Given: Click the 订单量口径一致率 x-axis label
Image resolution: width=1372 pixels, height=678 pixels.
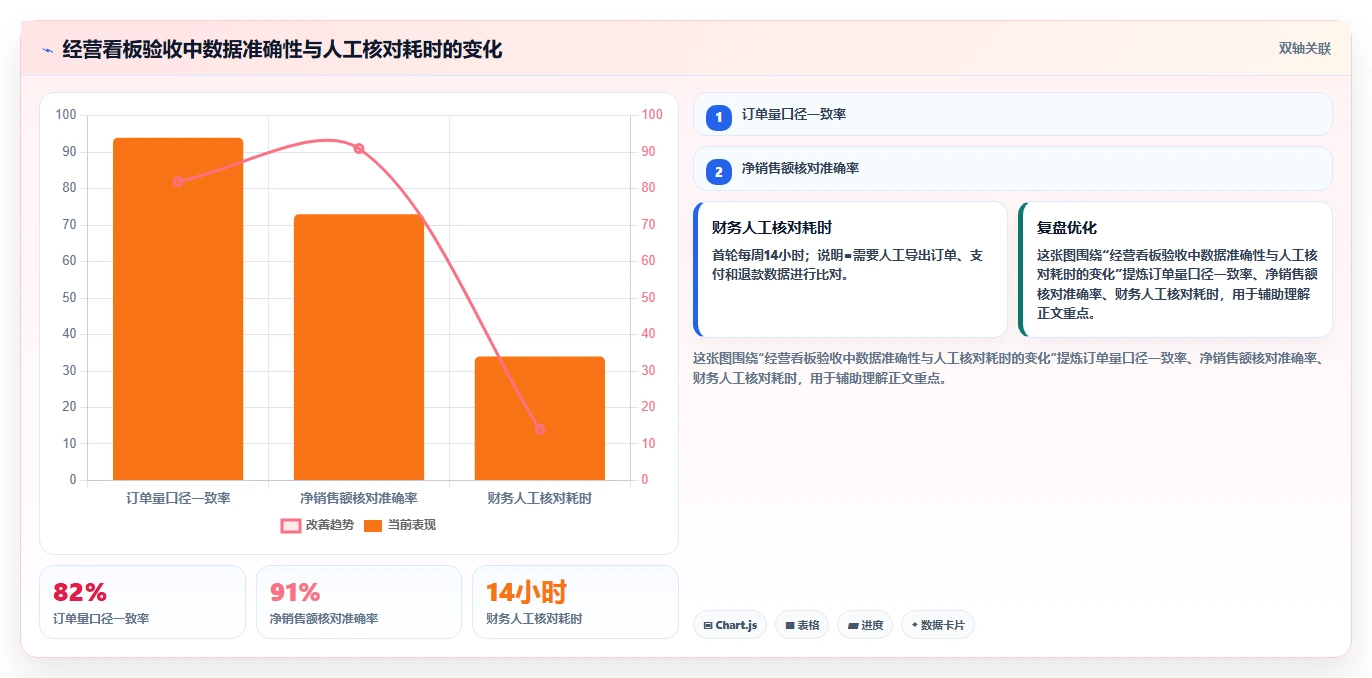Looking at the screenshot, I should click(178, 498).
